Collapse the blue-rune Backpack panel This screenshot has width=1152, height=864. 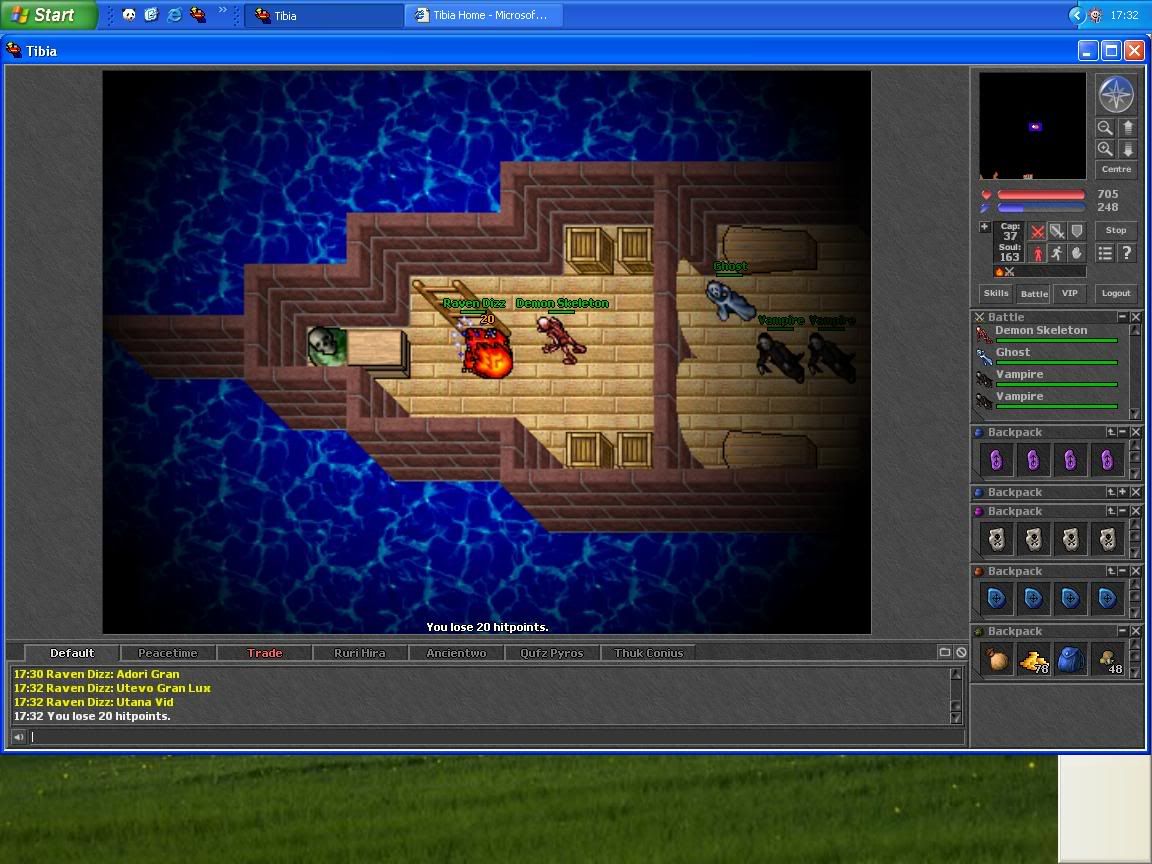(x=1123, y=571)
